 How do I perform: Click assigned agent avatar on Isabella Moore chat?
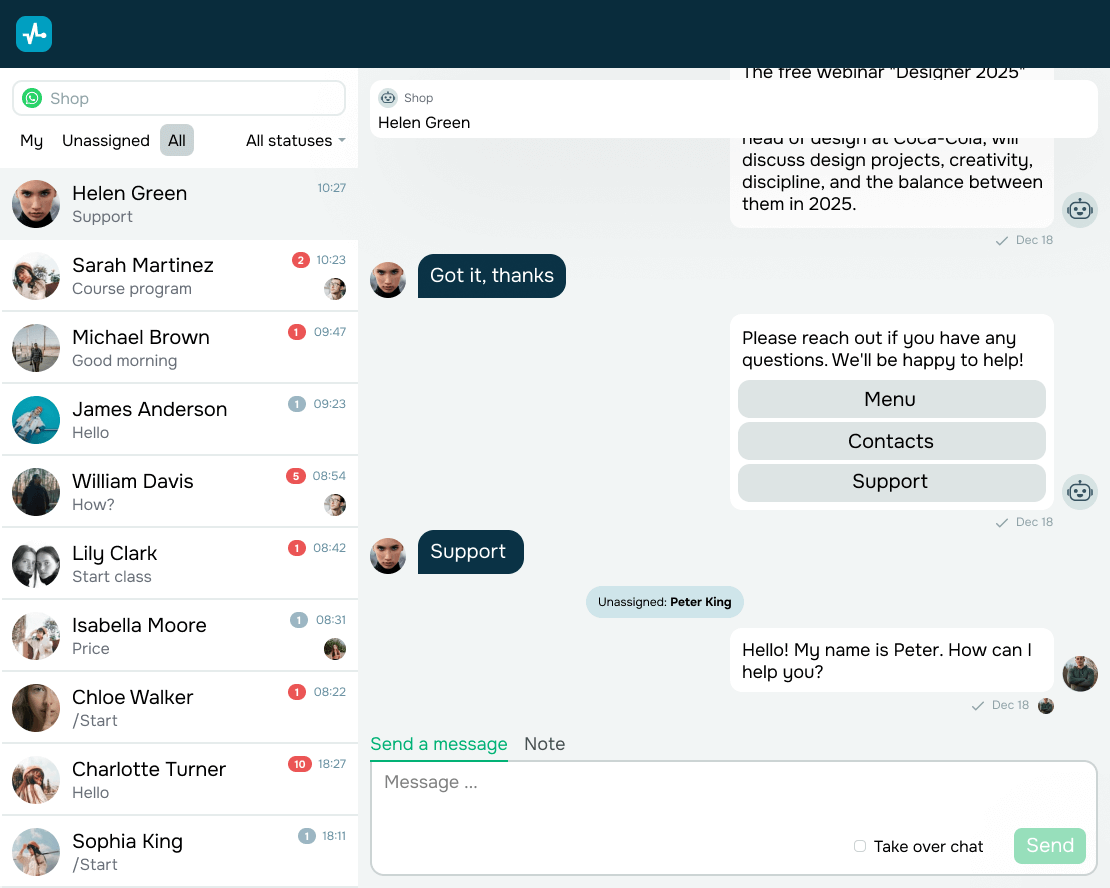[335, 648]
